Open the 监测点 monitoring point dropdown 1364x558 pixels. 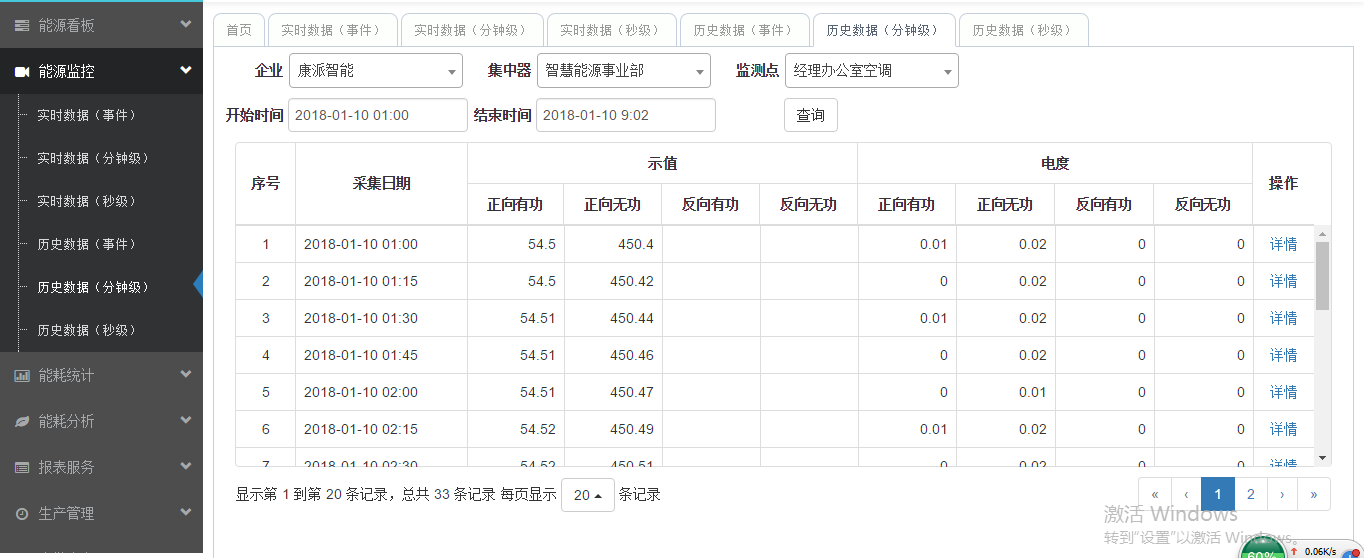pyautogui.click(x=871, y=71)
